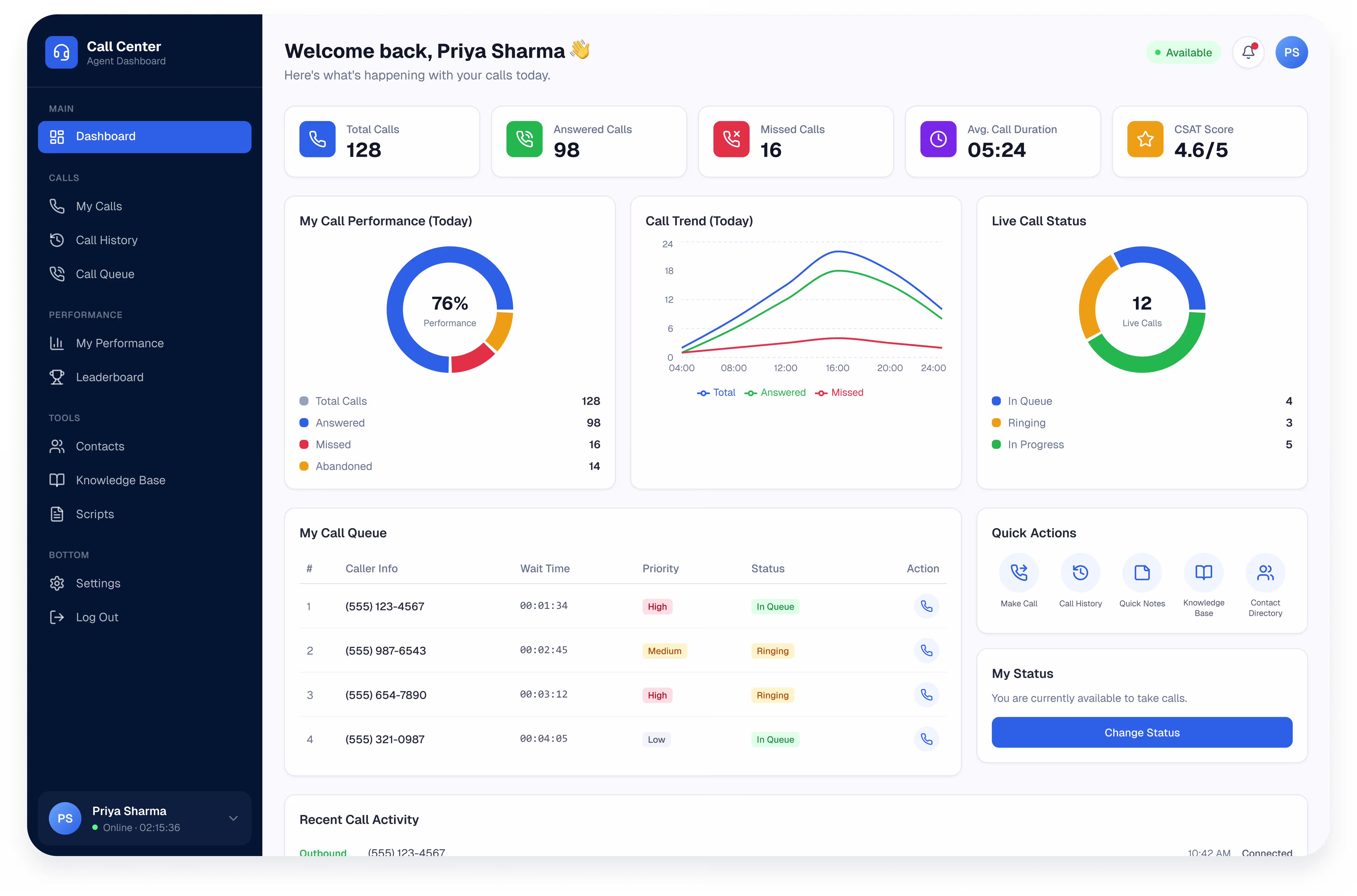Toggle Answered series in trend legend
Screen dimensions: 1357x896
(x=774, y=393)
